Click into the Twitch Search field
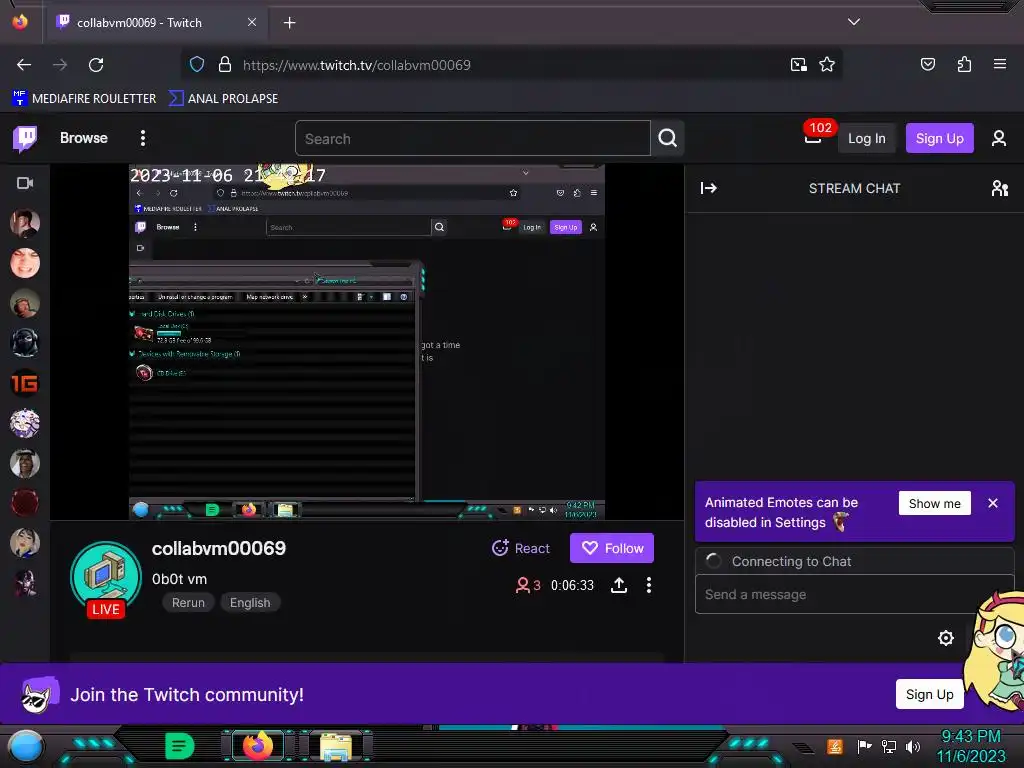This screenshot has width=1024, height=768. [x=472, y=138]
